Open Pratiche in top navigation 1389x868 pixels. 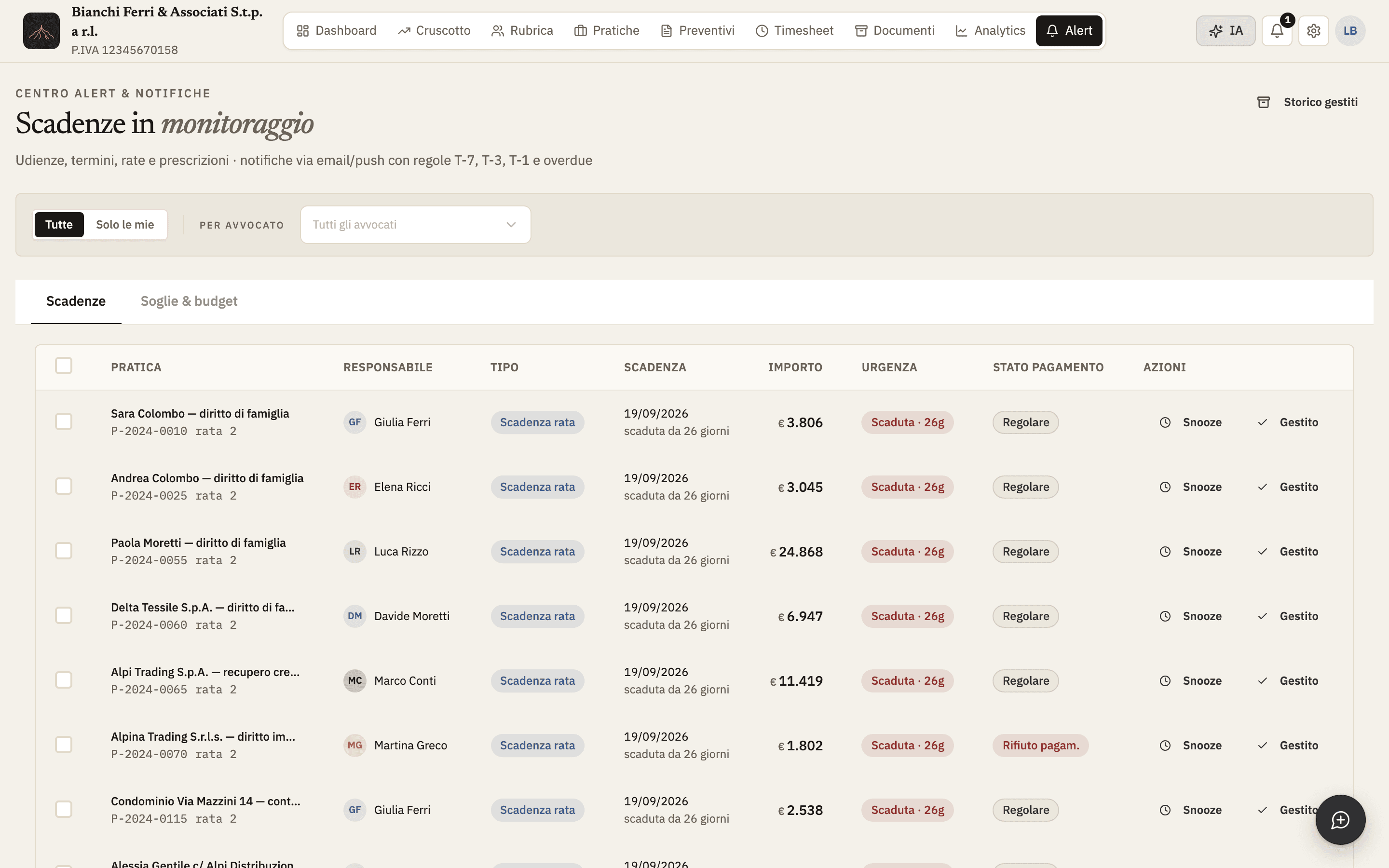(x=607, y=31)
